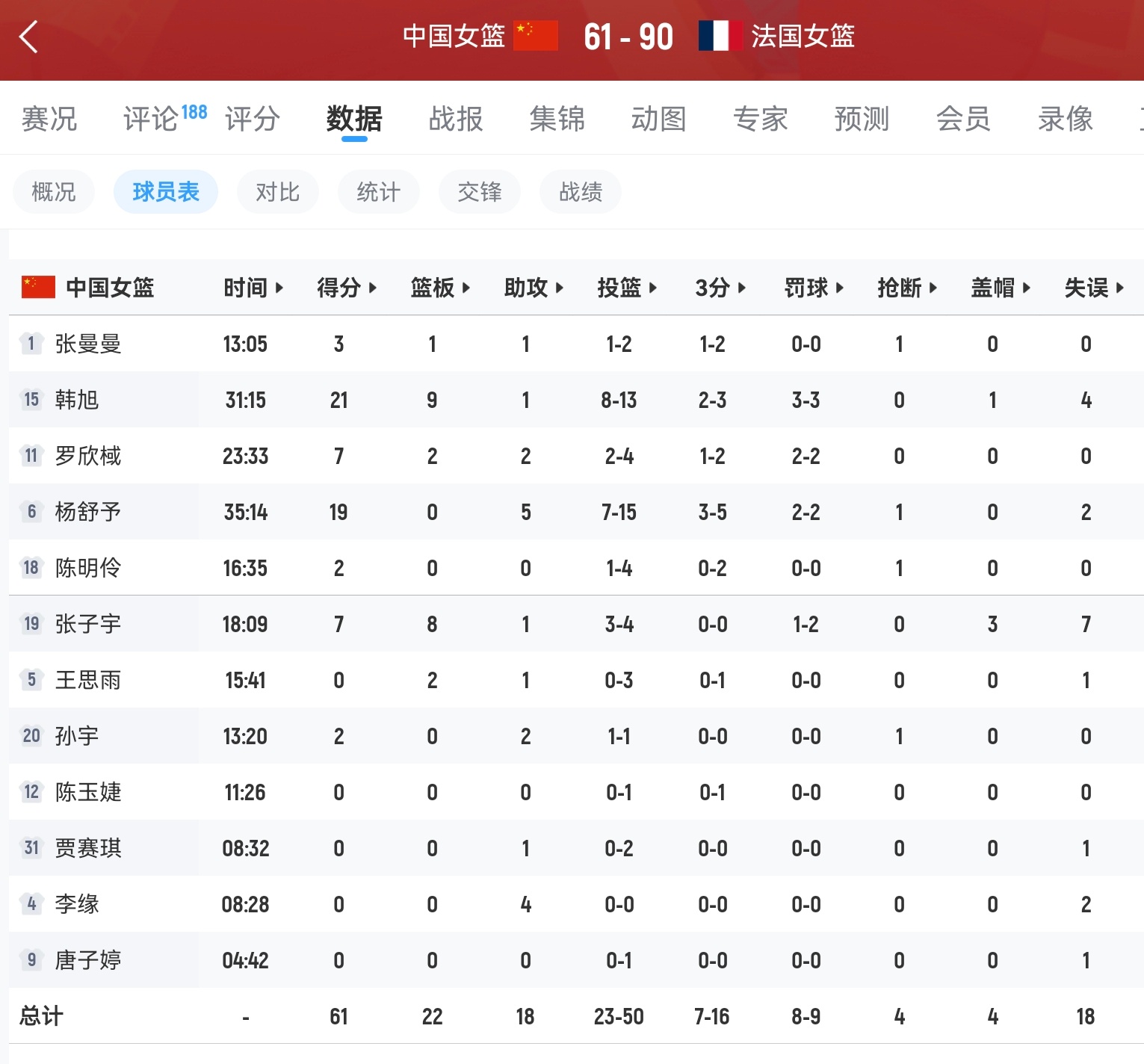Select the 球员表 filter chip
Image resolution: width=1144 pixels, height=1064 pixels.
tap(166, 192)
